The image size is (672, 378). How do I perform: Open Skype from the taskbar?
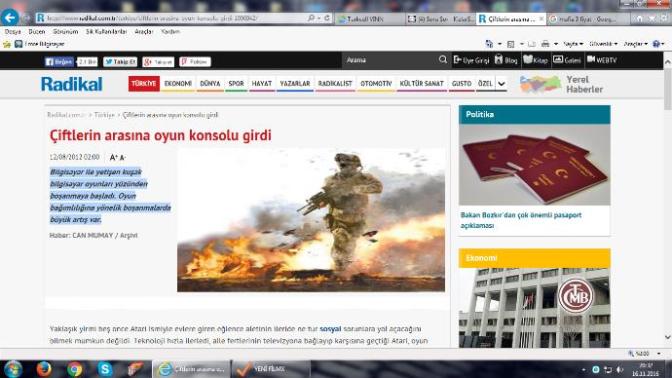(x=105, y=369)
